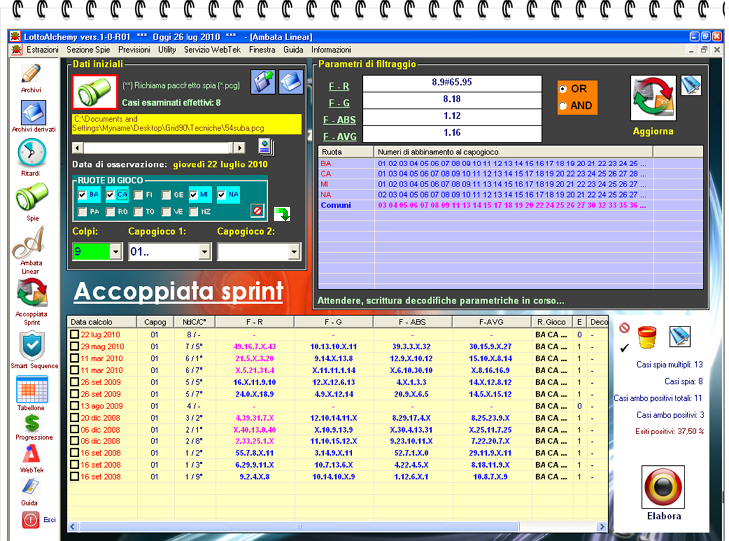Viewport: 729px width, 541px height.
Task: Click the Data calcolo column header
Action: click(x=102, y=322)
